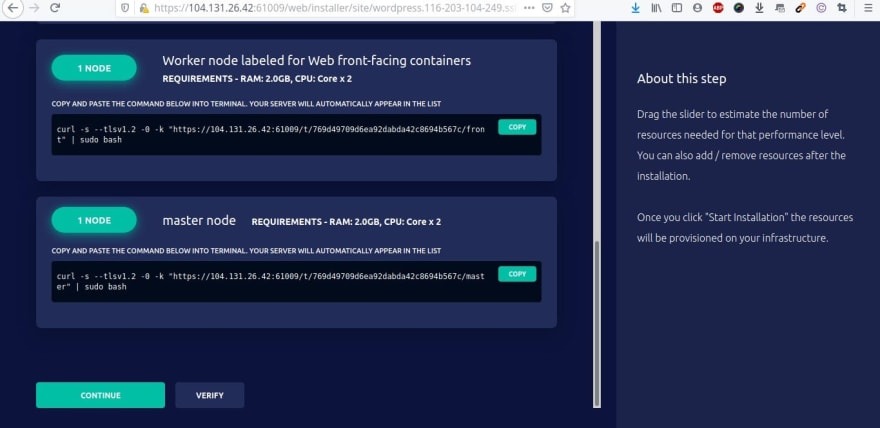Open the dark round color extension icon
This screenshot has height=428, width=880.
click(739, 8)
